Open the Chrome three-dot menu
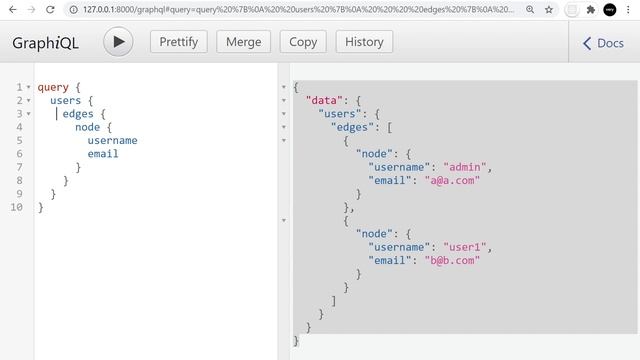Screen dimensions: 640x360 pos(628,9)
